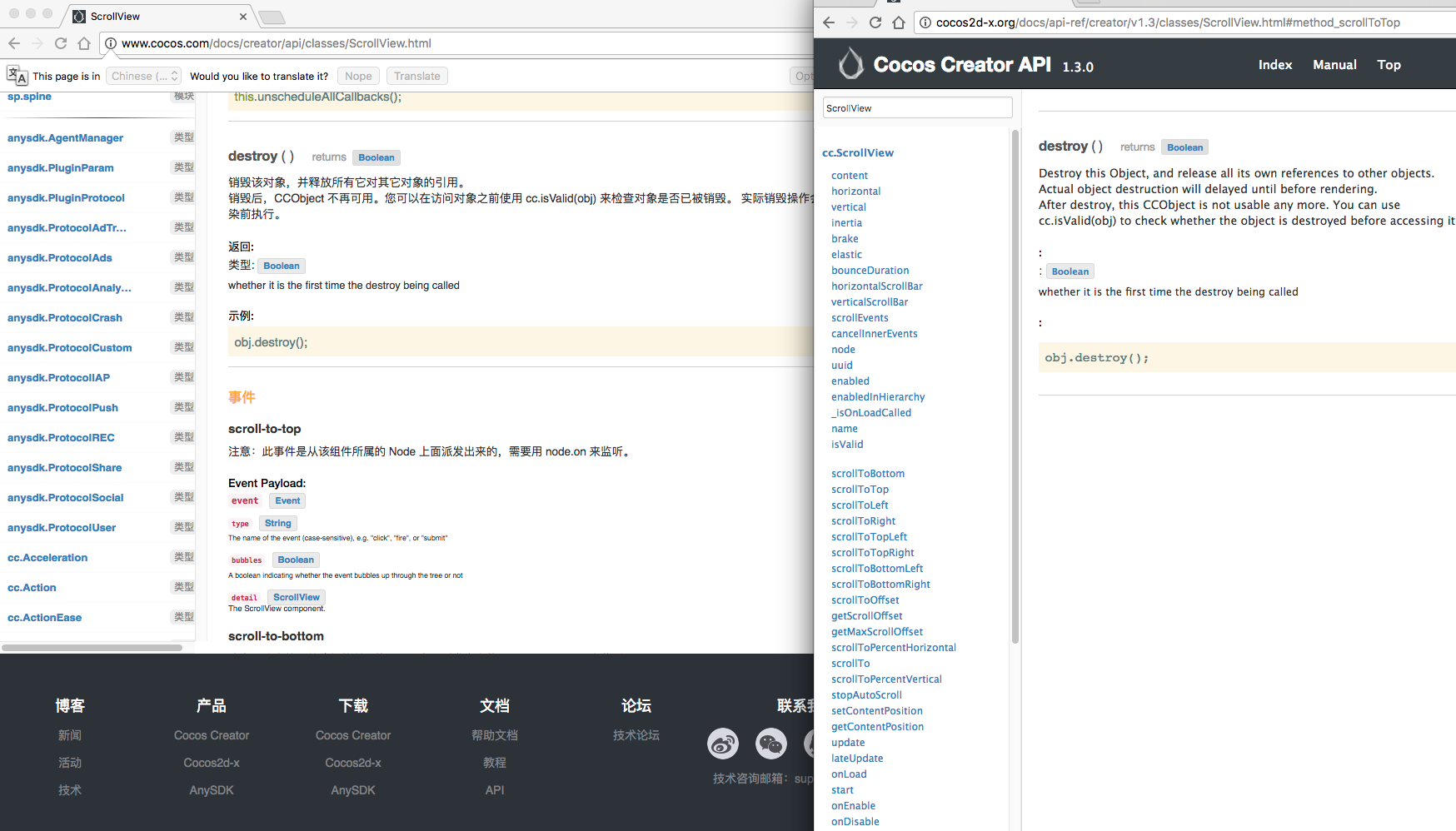This screenshot has width=1456, height=831.
Task: Open the Chinese language dropdown
Action: coord(144,76)
